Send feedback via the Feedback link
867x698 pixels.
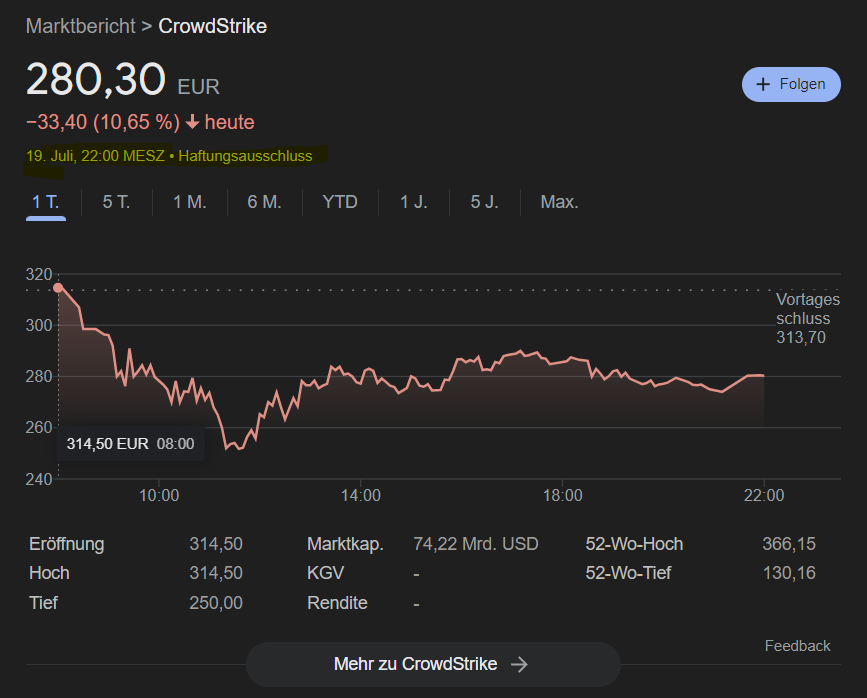(797, 646)
